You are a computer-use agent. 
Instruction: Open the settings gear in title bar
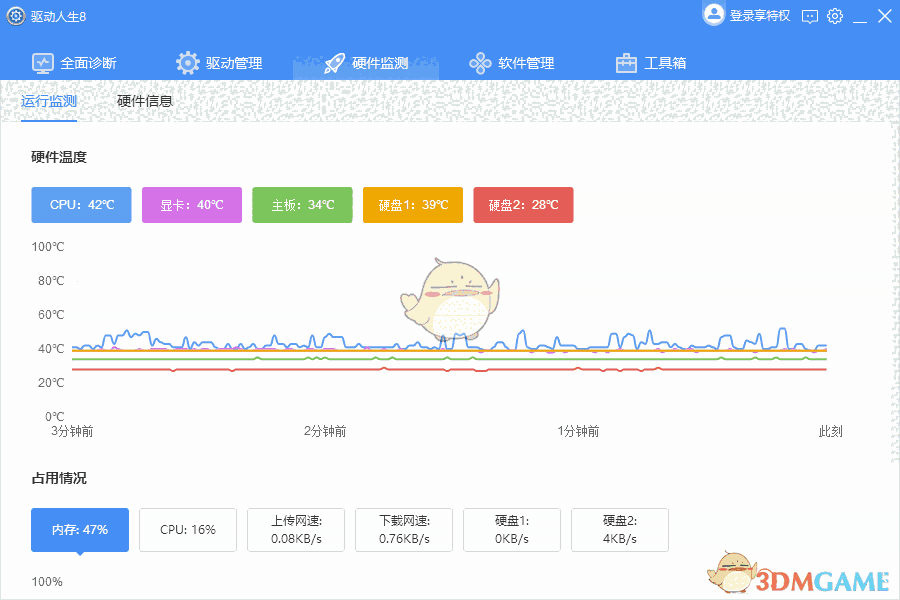click(x=835, y=16)
